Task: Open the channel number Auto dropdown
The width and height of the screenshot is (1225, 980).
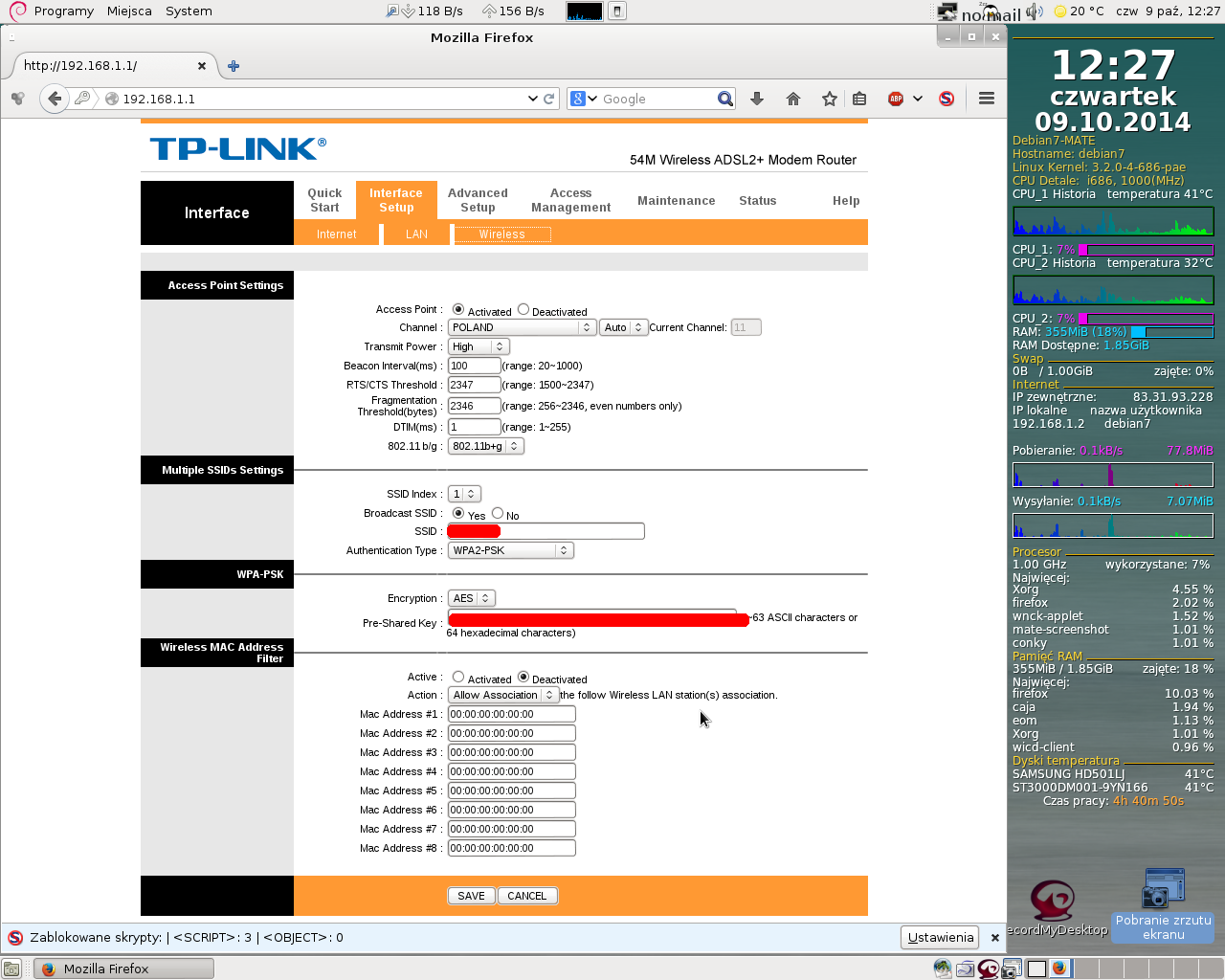Action: point(623,327)
